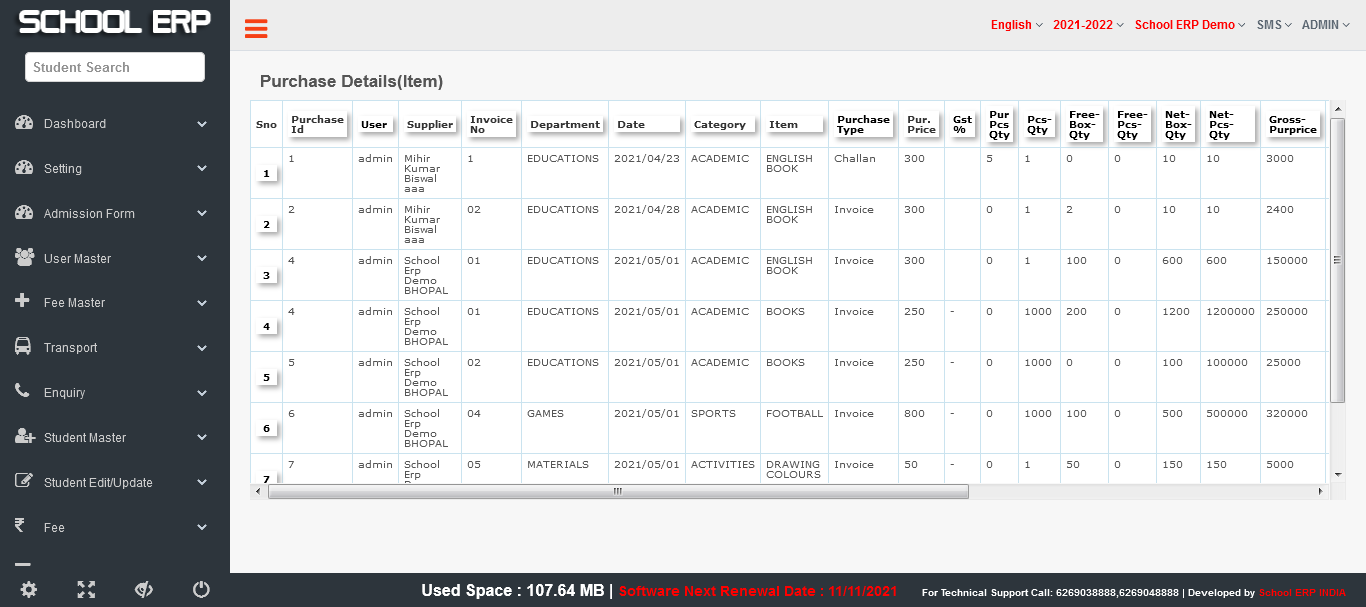Click the Transport bus icon
This screenshot has width=1366, height=607.
point(23,346)
